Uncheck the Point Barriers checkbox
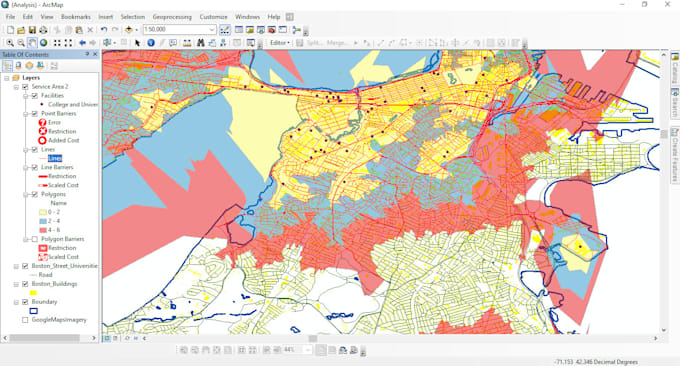Viewport: 680px width, 366px height. pos(35,114)
